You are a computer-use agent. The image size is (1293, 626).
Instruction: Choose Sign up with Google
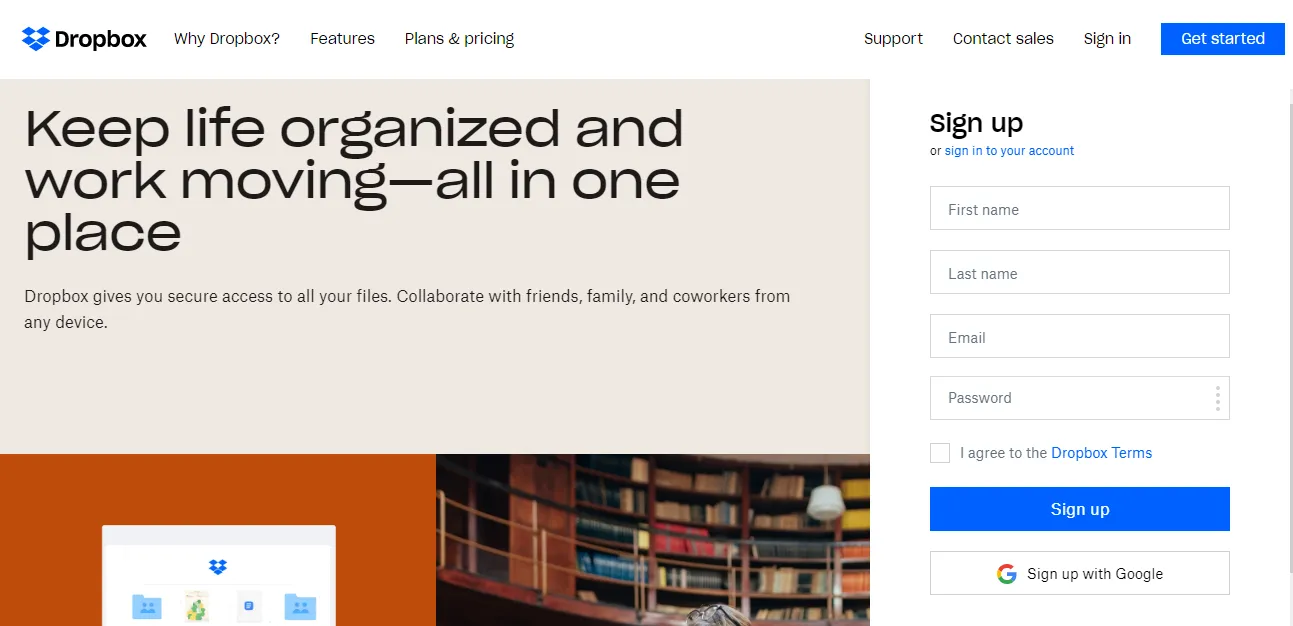coord(1080,573)
